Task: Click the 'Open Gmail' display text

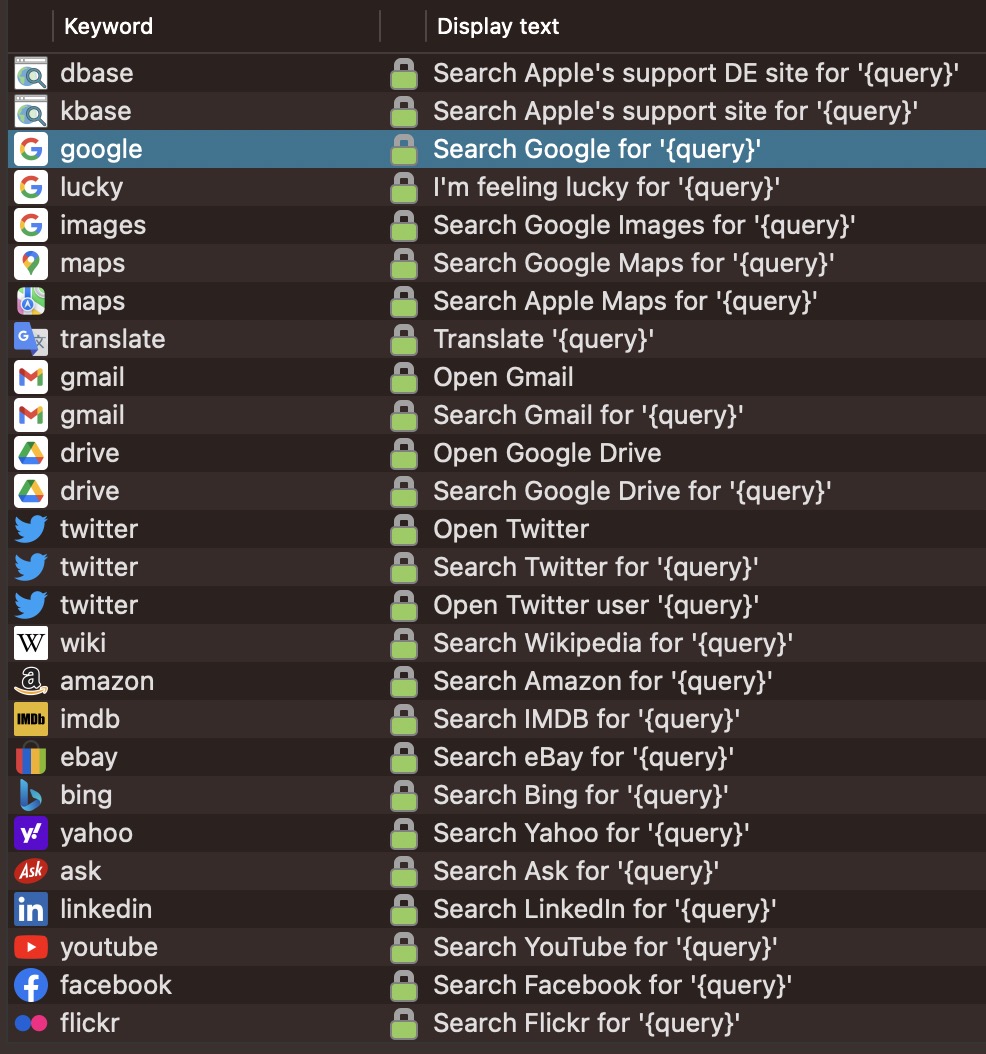Action: [x=503, y=377]
